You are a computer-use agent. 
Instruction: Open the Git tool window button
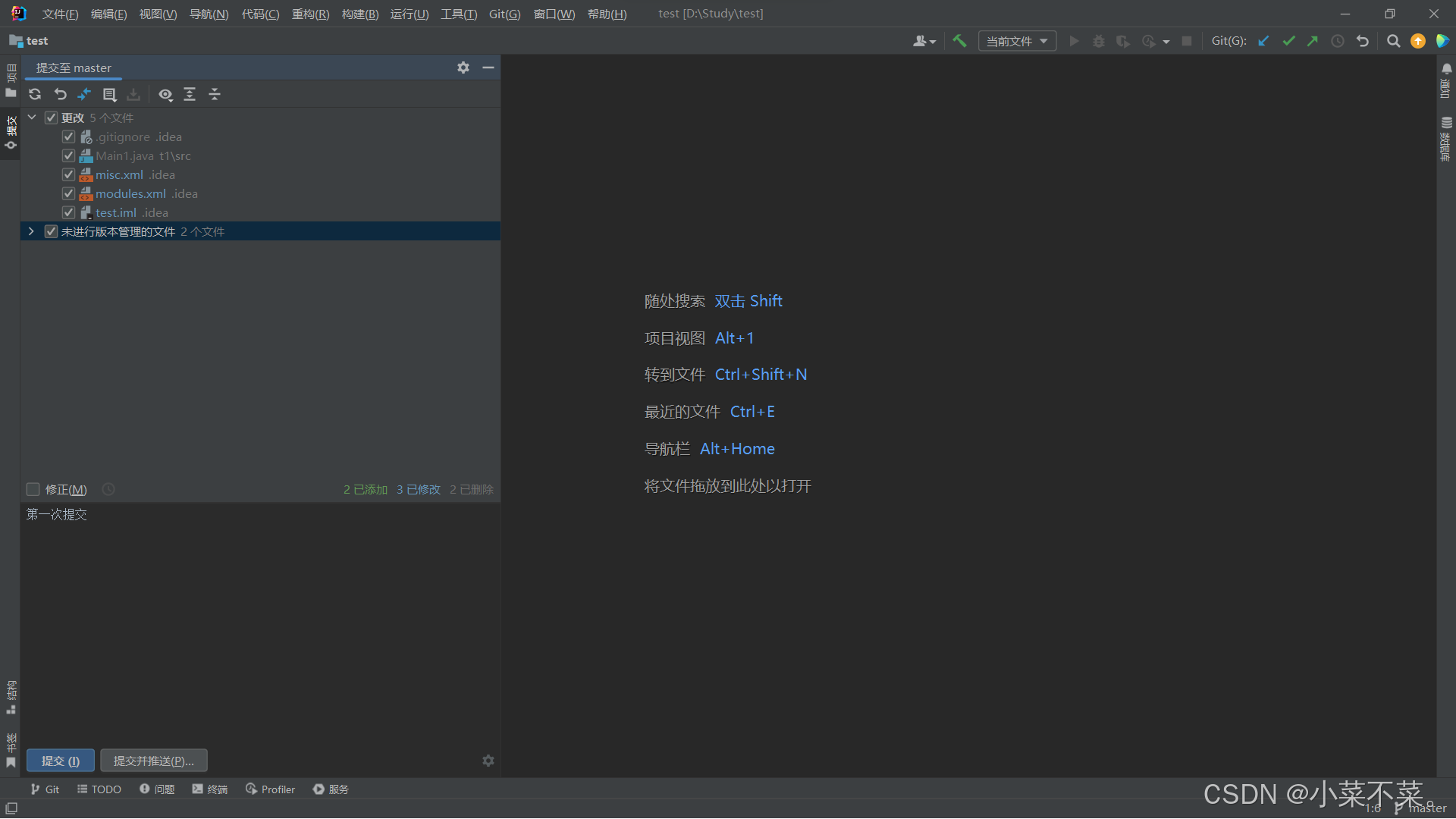click(x=45, y=789)
